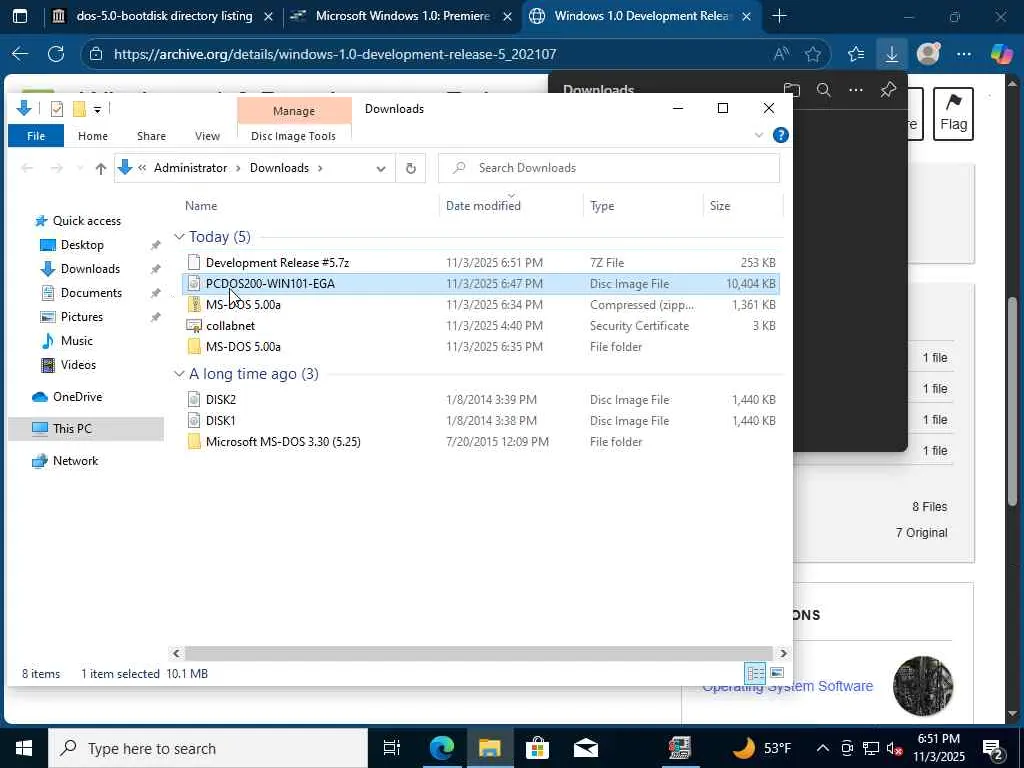Viewport: 1024px width, 768px height.
Task: Sort files by Name column
Action: 200,206
